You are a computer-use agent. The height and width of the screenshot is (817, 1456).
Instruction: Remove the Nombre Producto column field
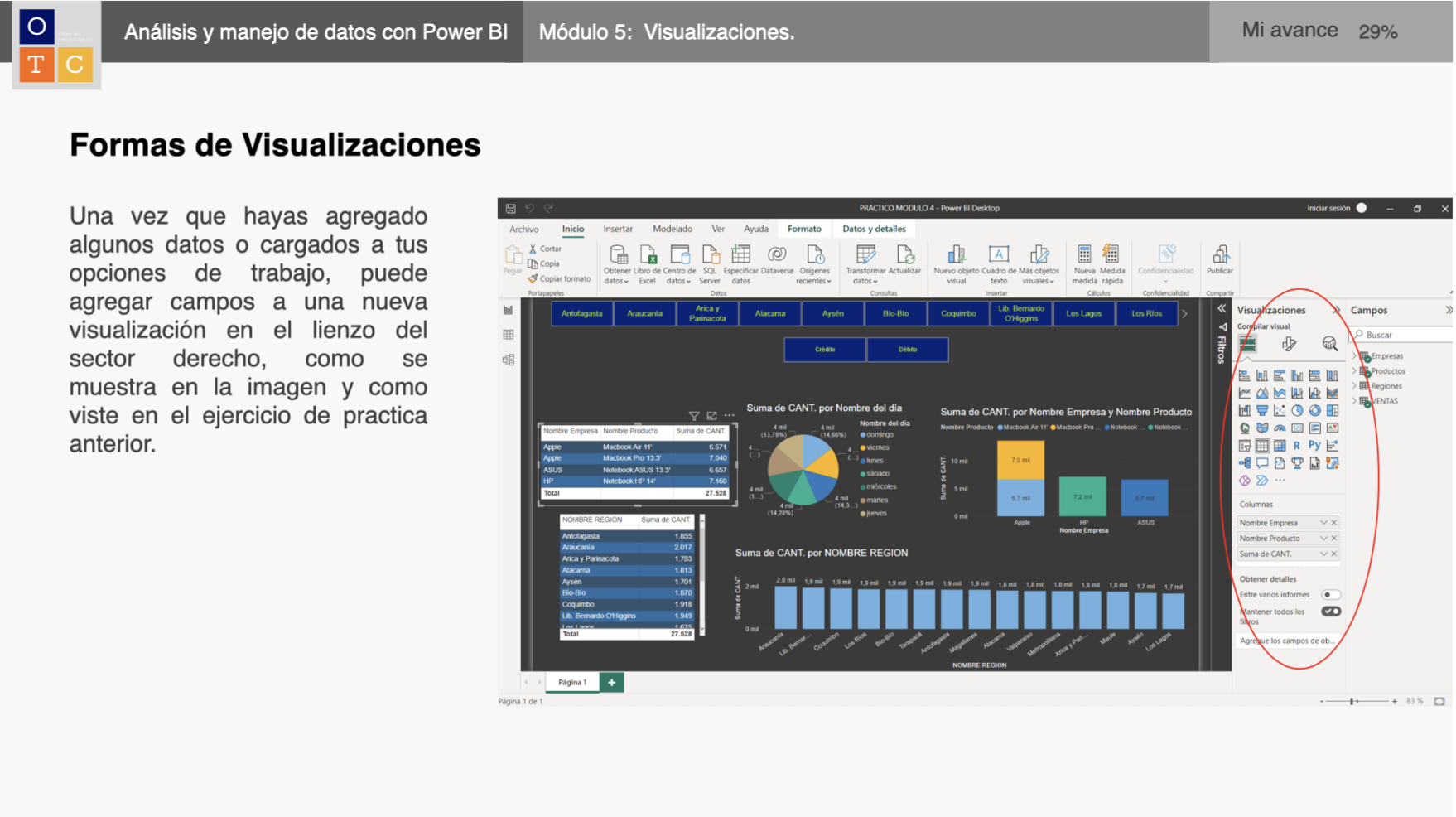(1334, 539)
